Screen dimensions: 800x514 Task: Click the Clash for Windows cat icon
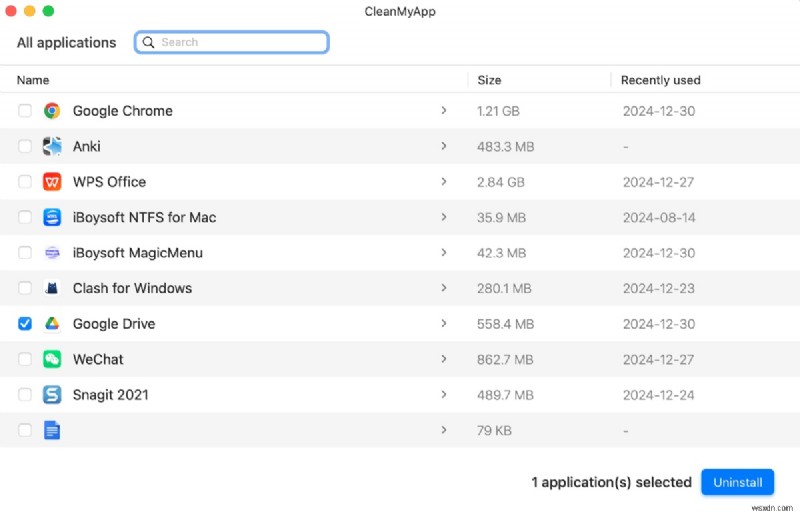pos(52,288)
